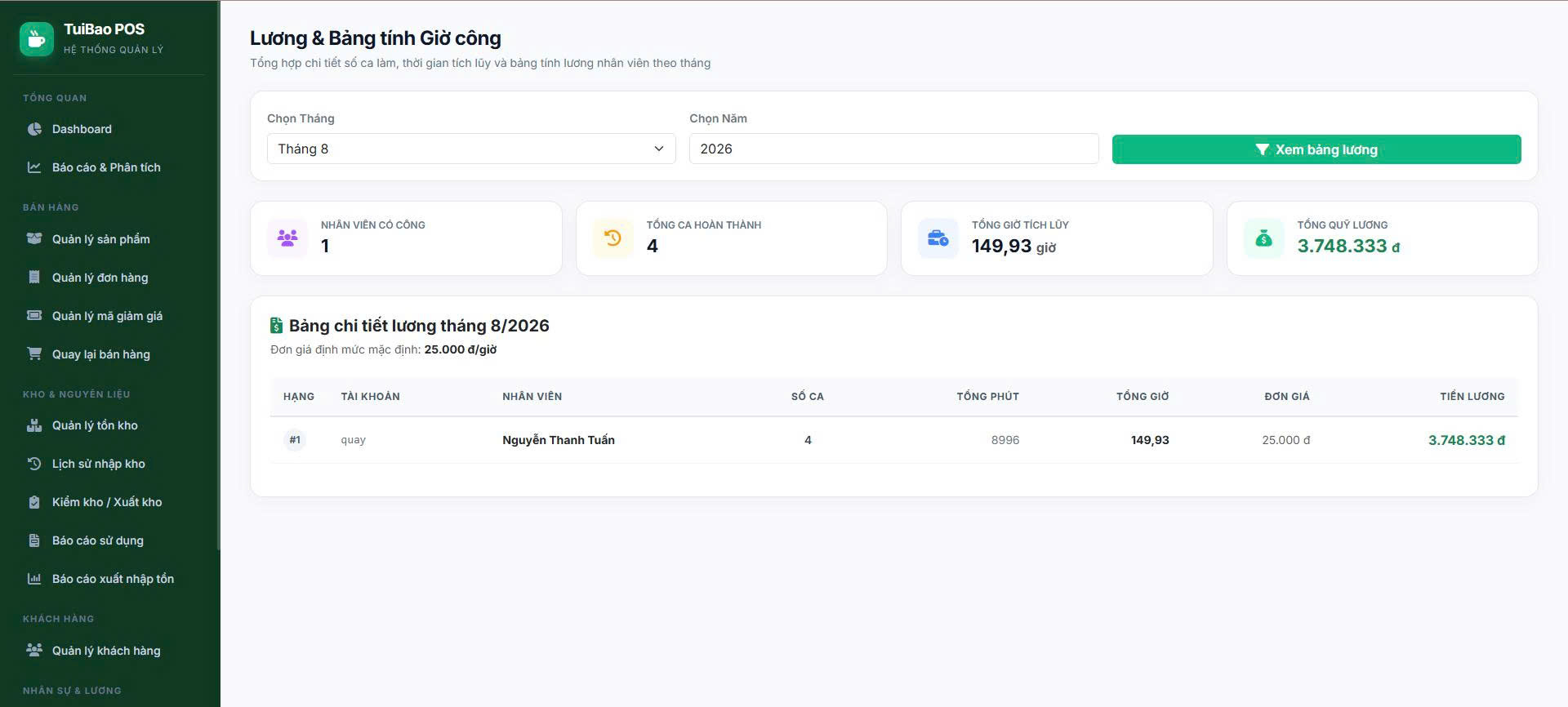1568x707 pixels.
Task: Click the Báo cáo & Phân tích chart icon
Action: [34, 167]
